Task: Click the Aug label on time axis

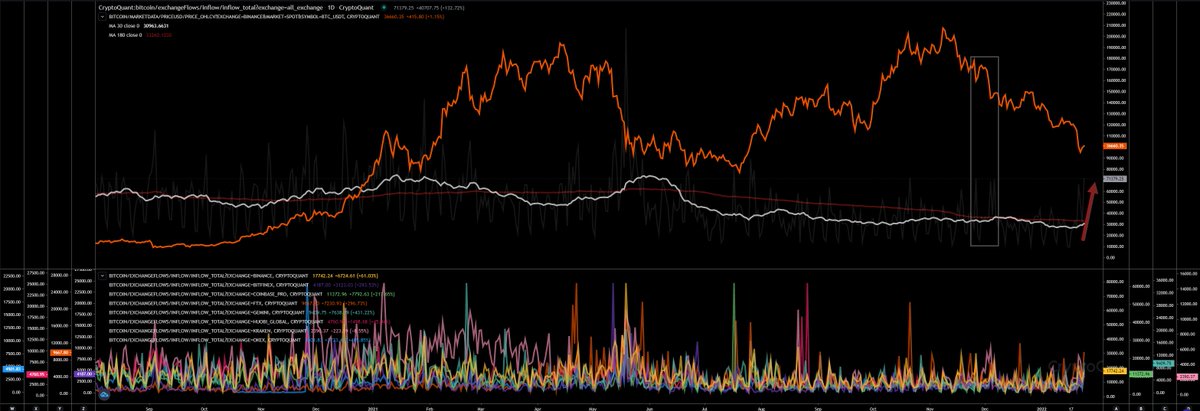Action: click(x=760, y=408)
